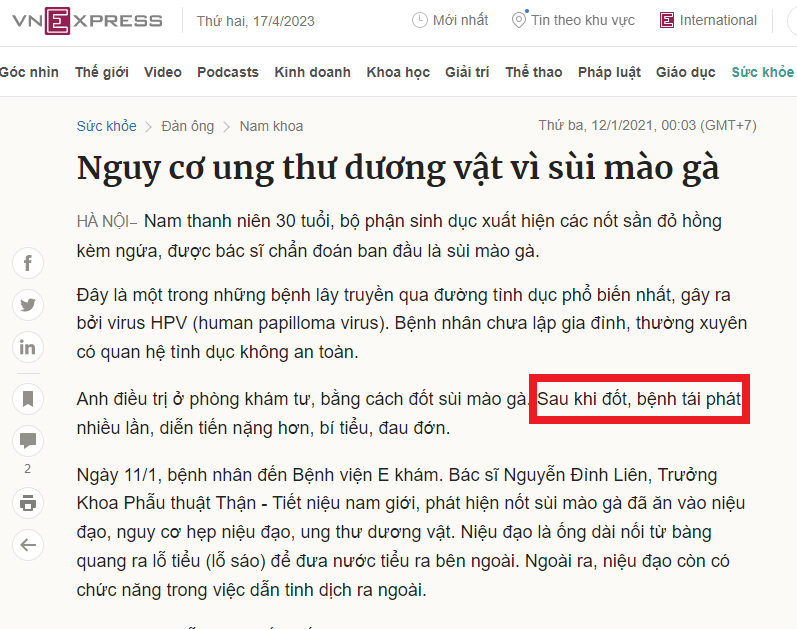Image resolution: width=797 pixels, height=629 pixels.
Task: Open the Nam khoa breadcrumb category
Action: click(271, 126)
